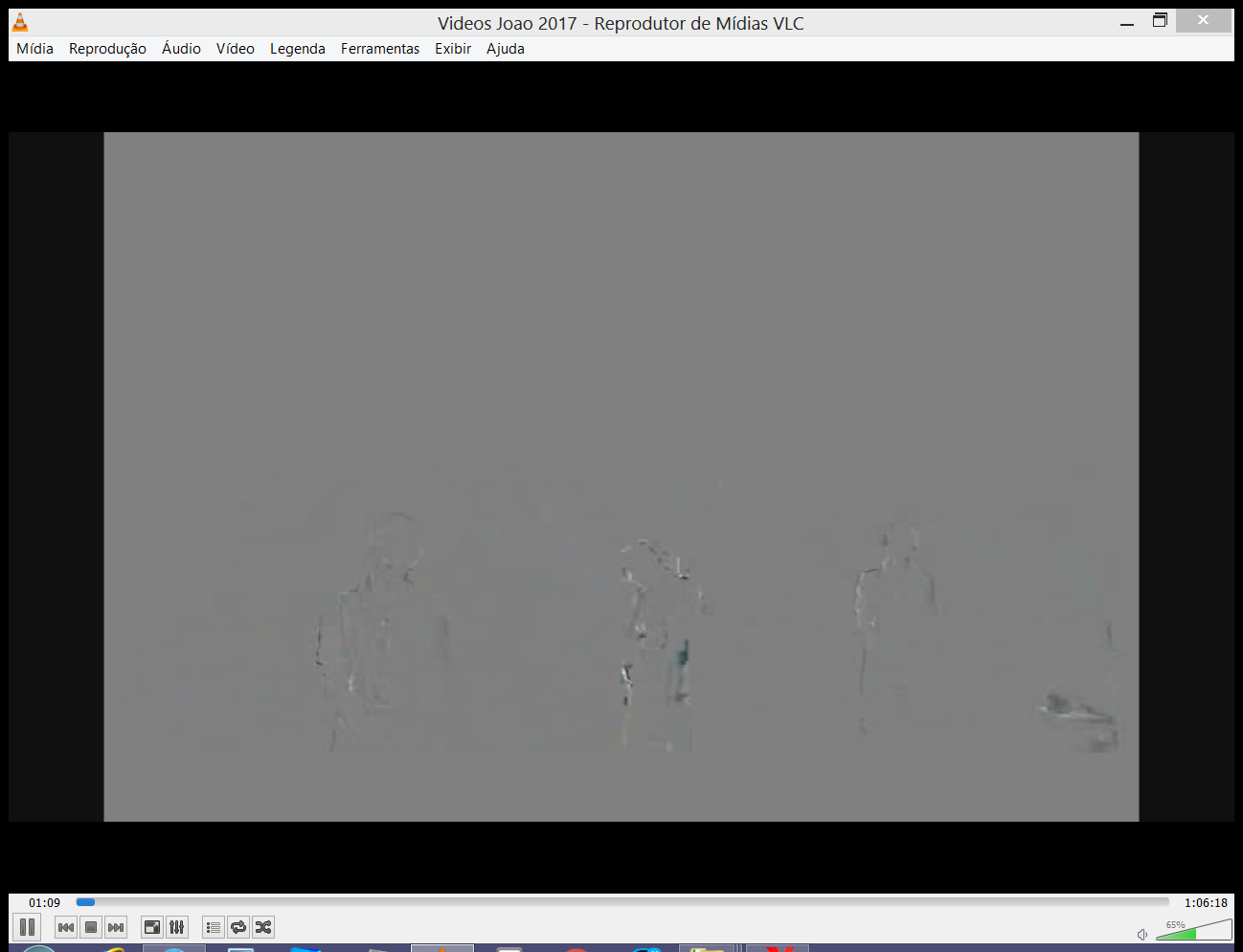
Task: Restore down the VLC window
Action: [1160, 20]
